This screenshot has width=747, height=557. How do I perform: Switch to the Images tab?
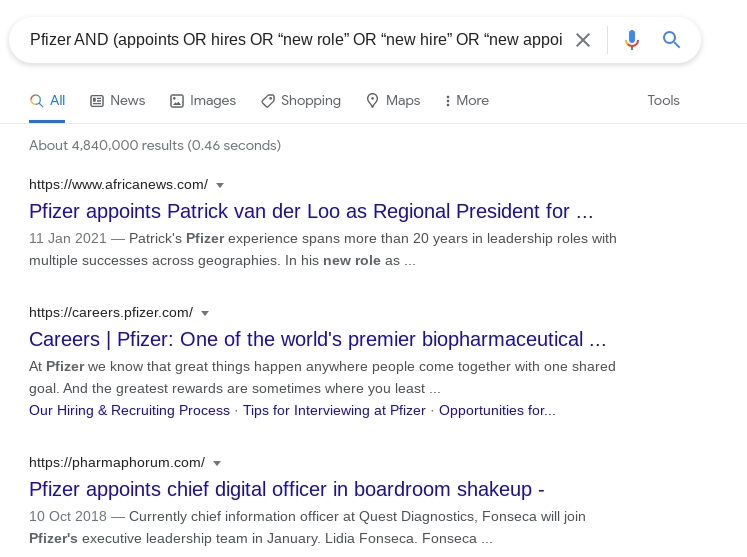pyautogui.click(x=203, y=100)
